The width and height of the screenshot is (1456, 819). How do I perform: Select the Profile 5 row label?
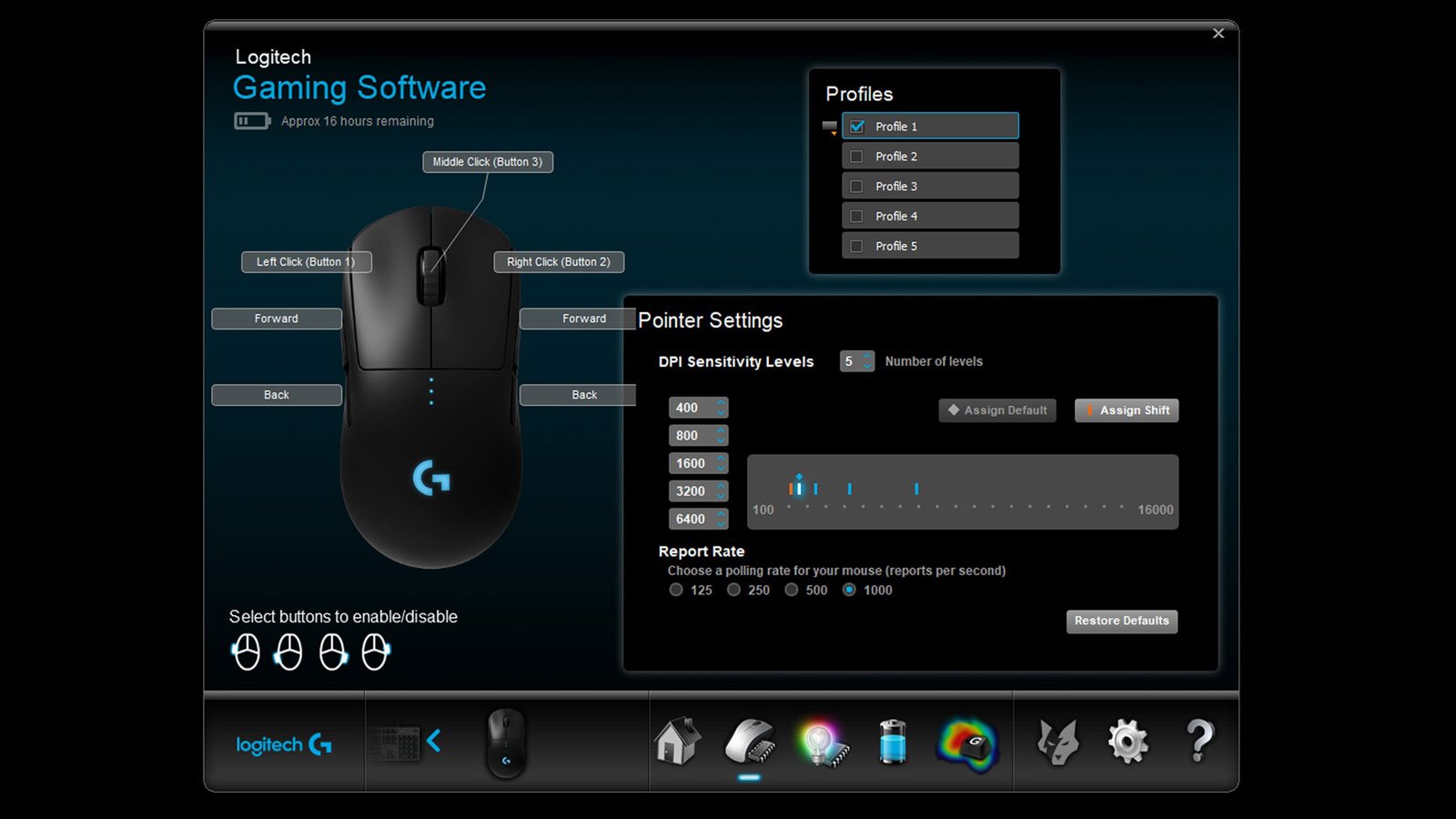coord(896,246)
